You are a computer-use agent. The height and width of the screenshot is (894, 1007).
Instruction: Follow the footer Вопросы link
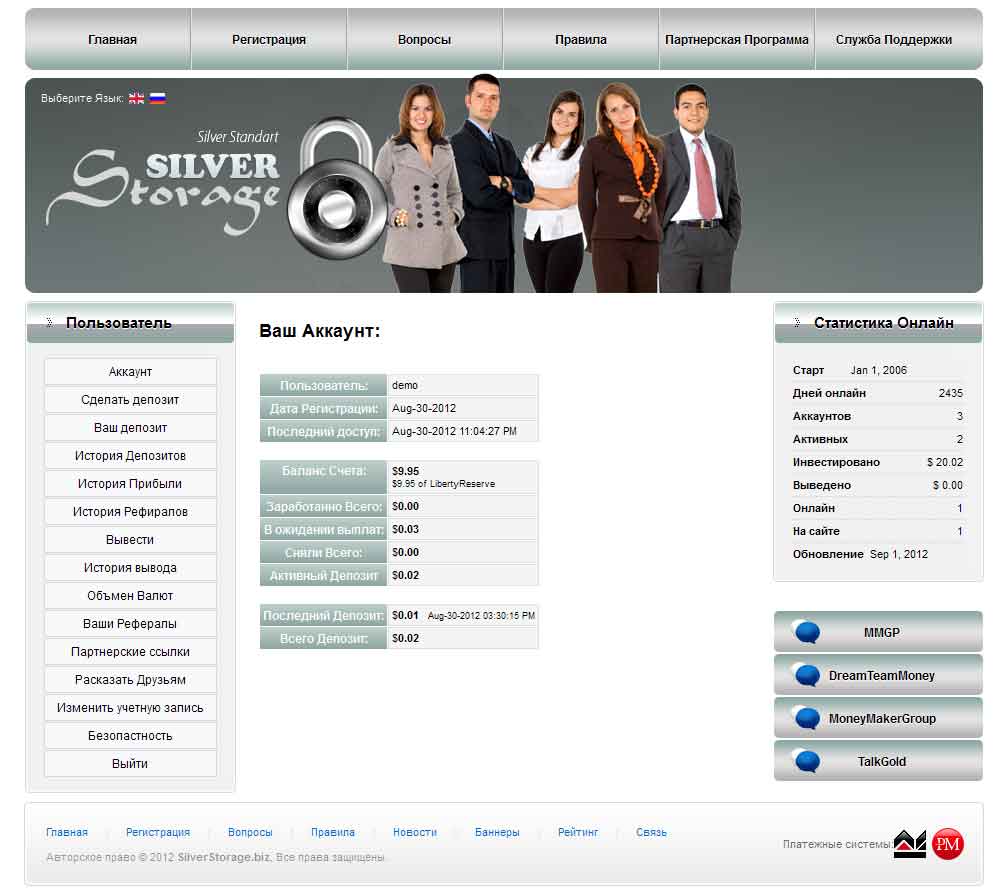click(250, 832)
